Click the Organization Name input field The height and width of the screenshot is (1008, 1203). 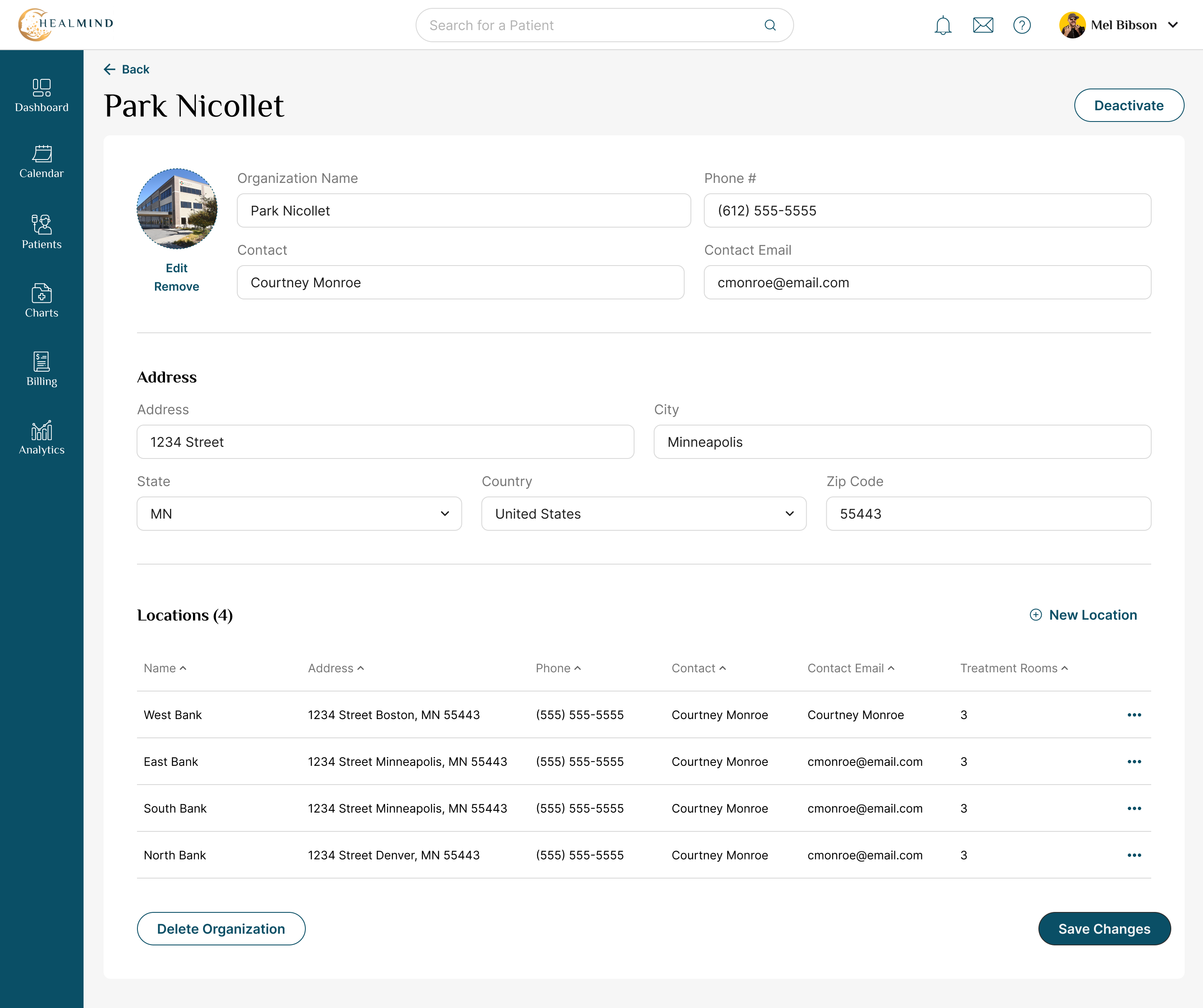tap(464, 211)
